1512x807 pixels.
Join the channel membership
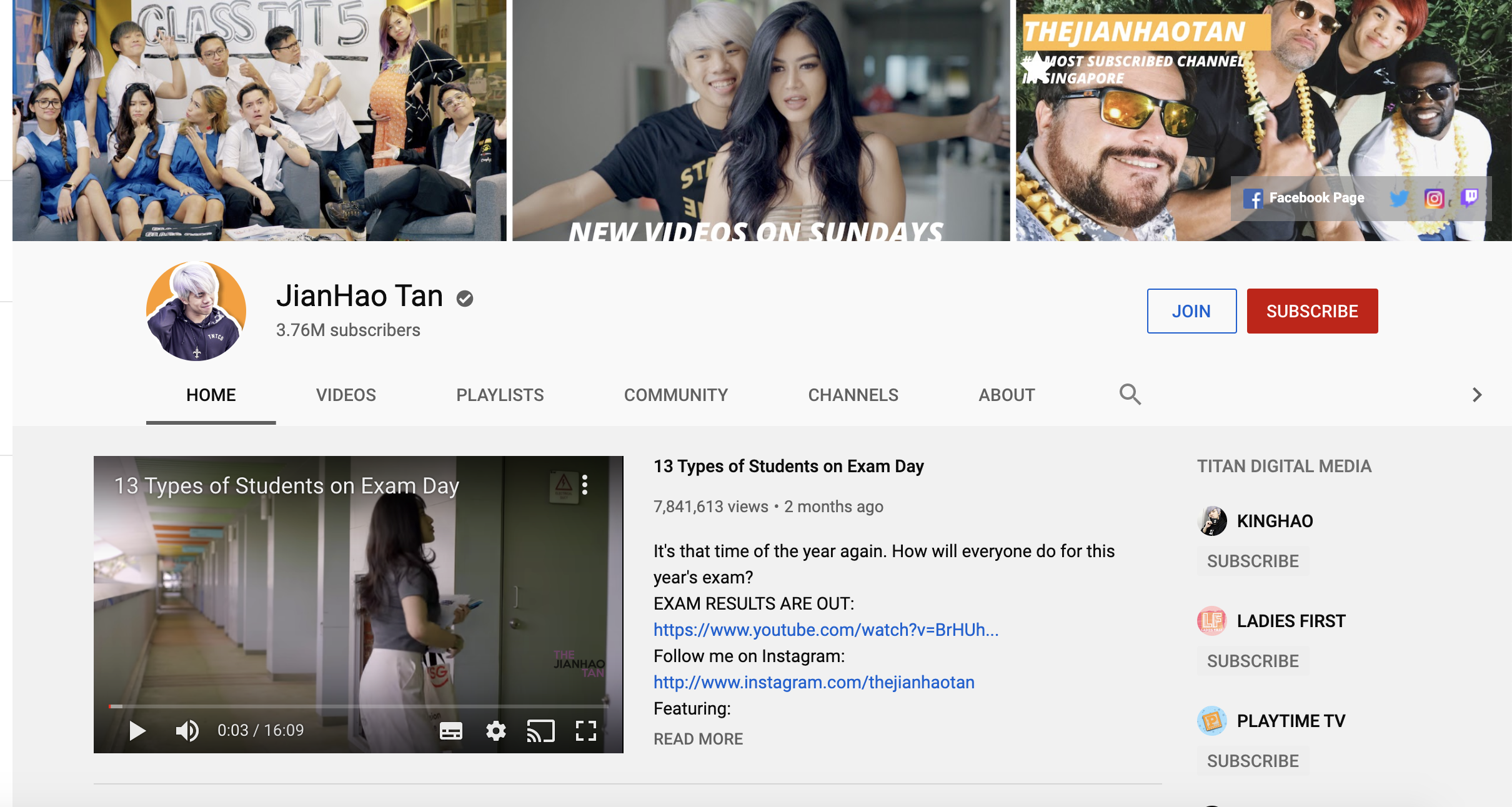(x=1191, y=311)
